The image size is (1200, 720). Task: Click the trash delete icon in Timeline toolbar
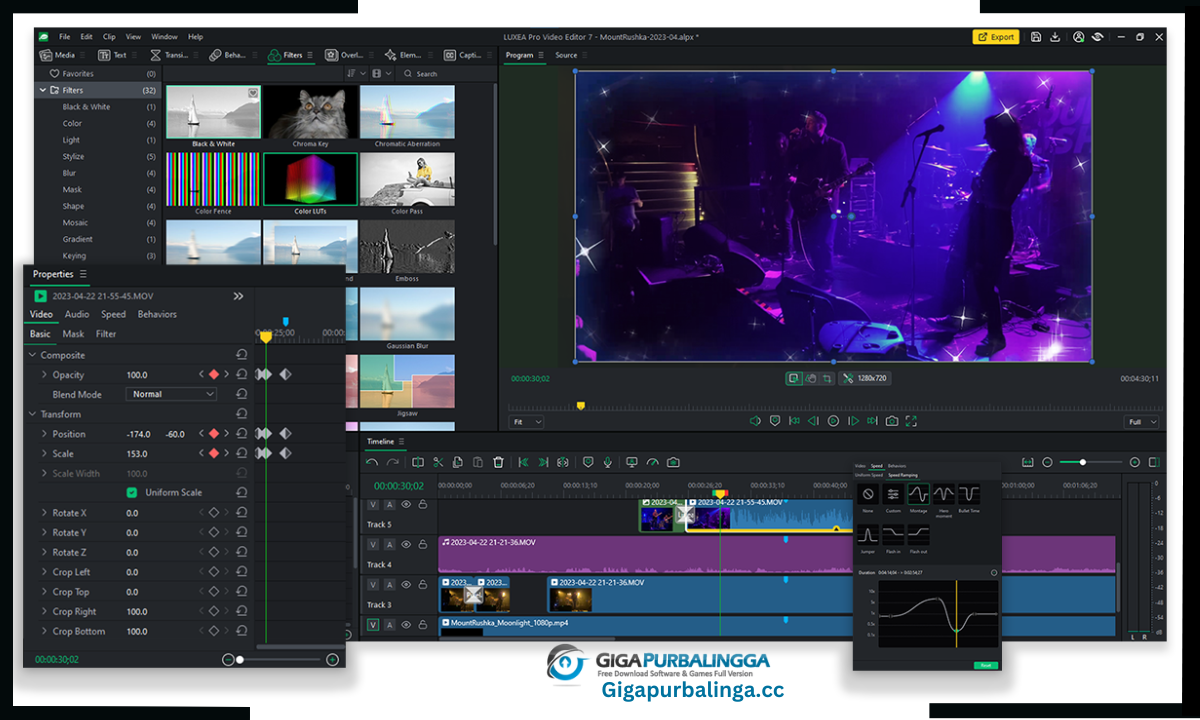coord(499,462)
